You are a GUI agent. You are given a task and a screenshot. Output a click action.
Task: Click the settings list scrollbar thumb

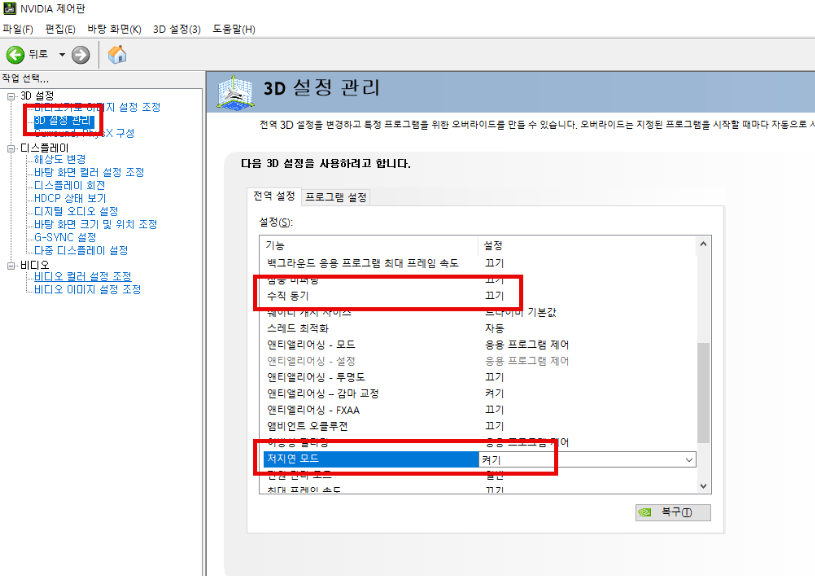[703, 393]
